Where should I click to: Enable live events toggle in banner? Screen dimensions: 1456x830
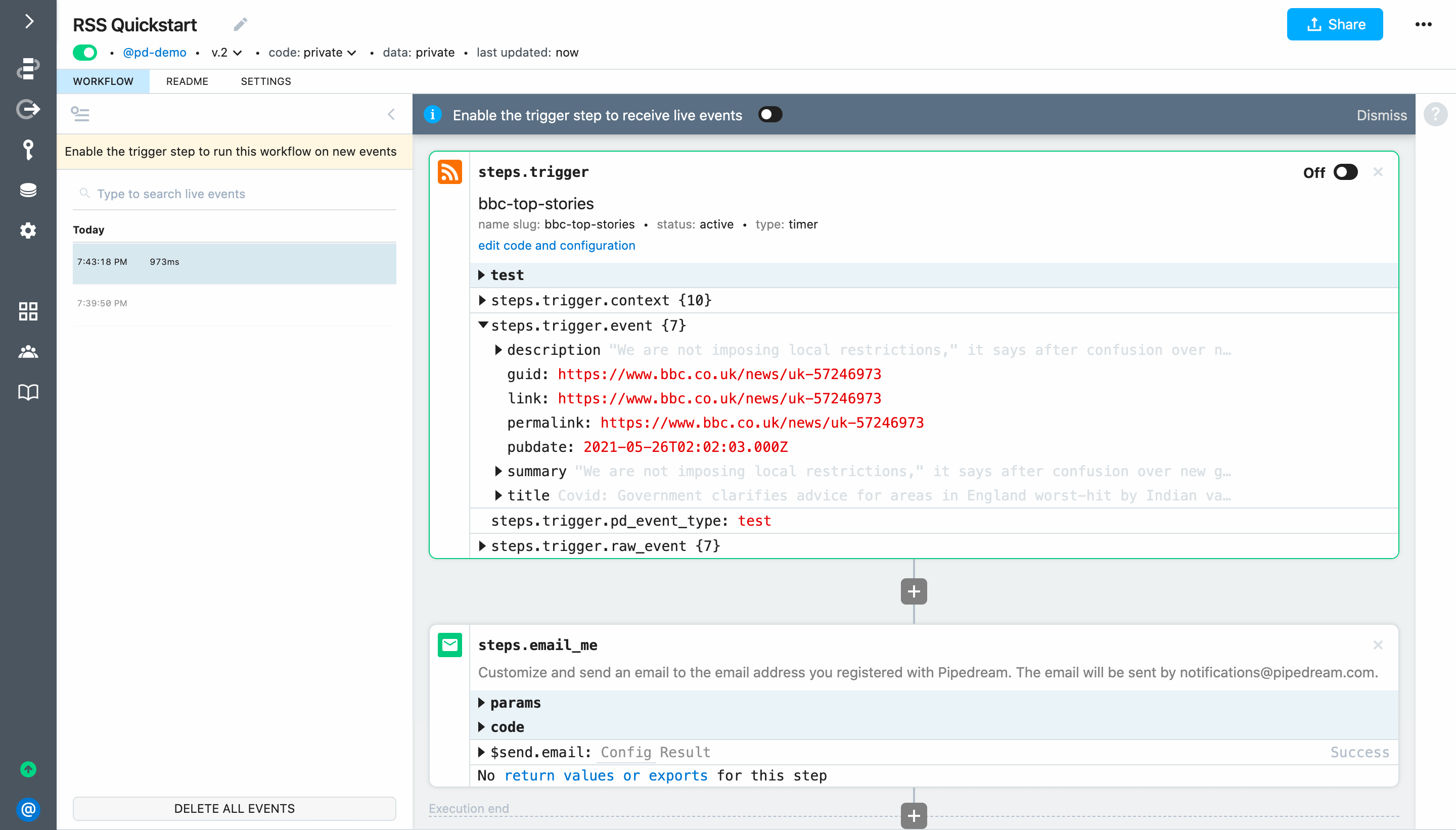(x=769, y=115)
